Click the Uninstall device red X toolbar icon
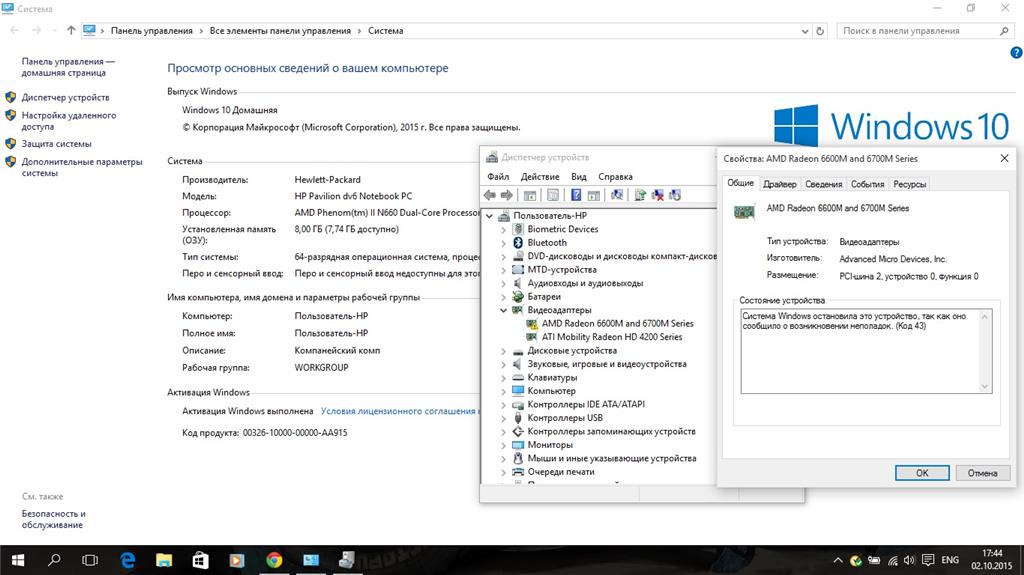 pyautogui.click(x=658, y=195)
